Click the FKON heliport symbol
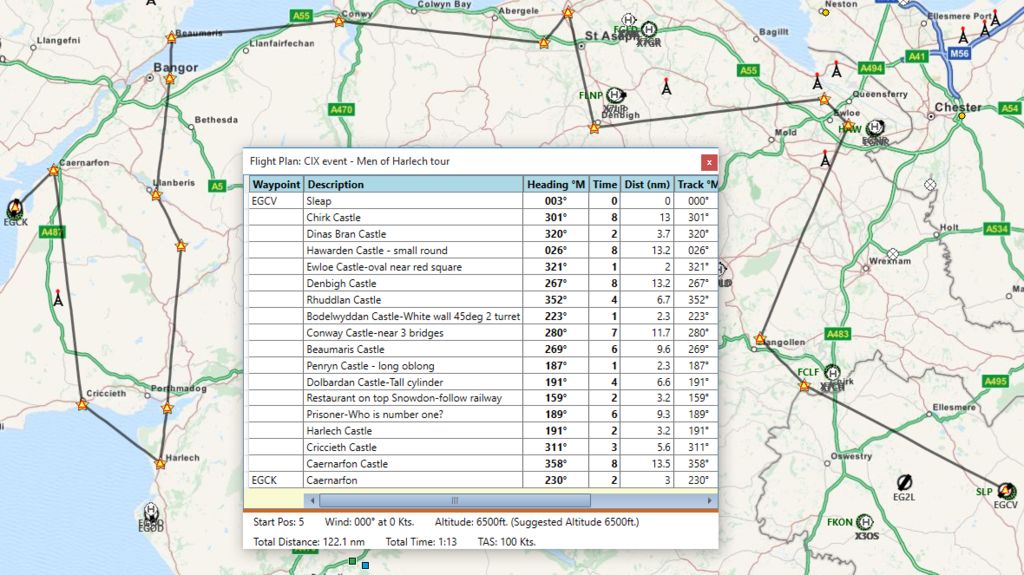Screen dimensions: 1024x575 pos(865,522)
